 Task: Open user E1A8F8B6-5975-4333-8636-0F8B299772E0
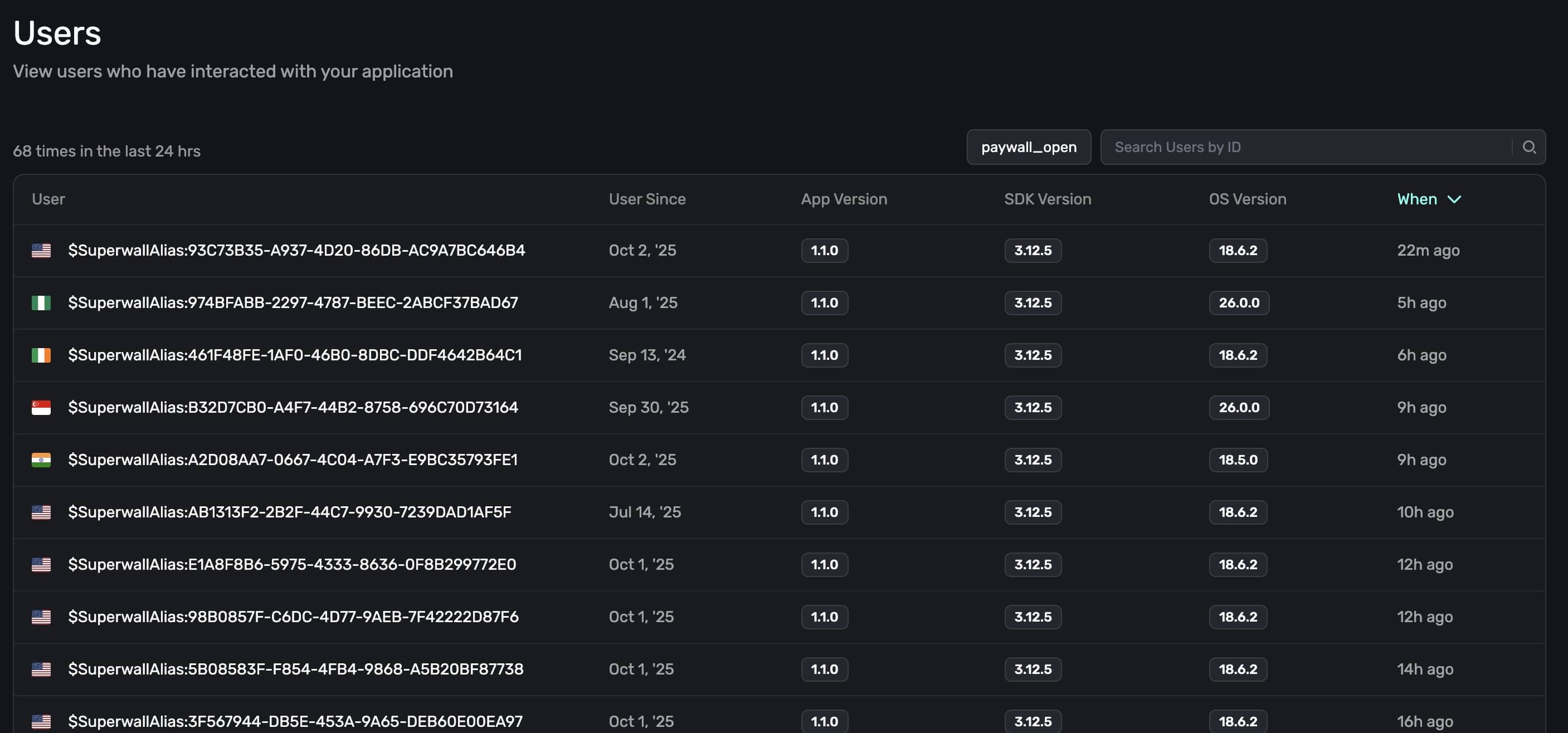291,564
